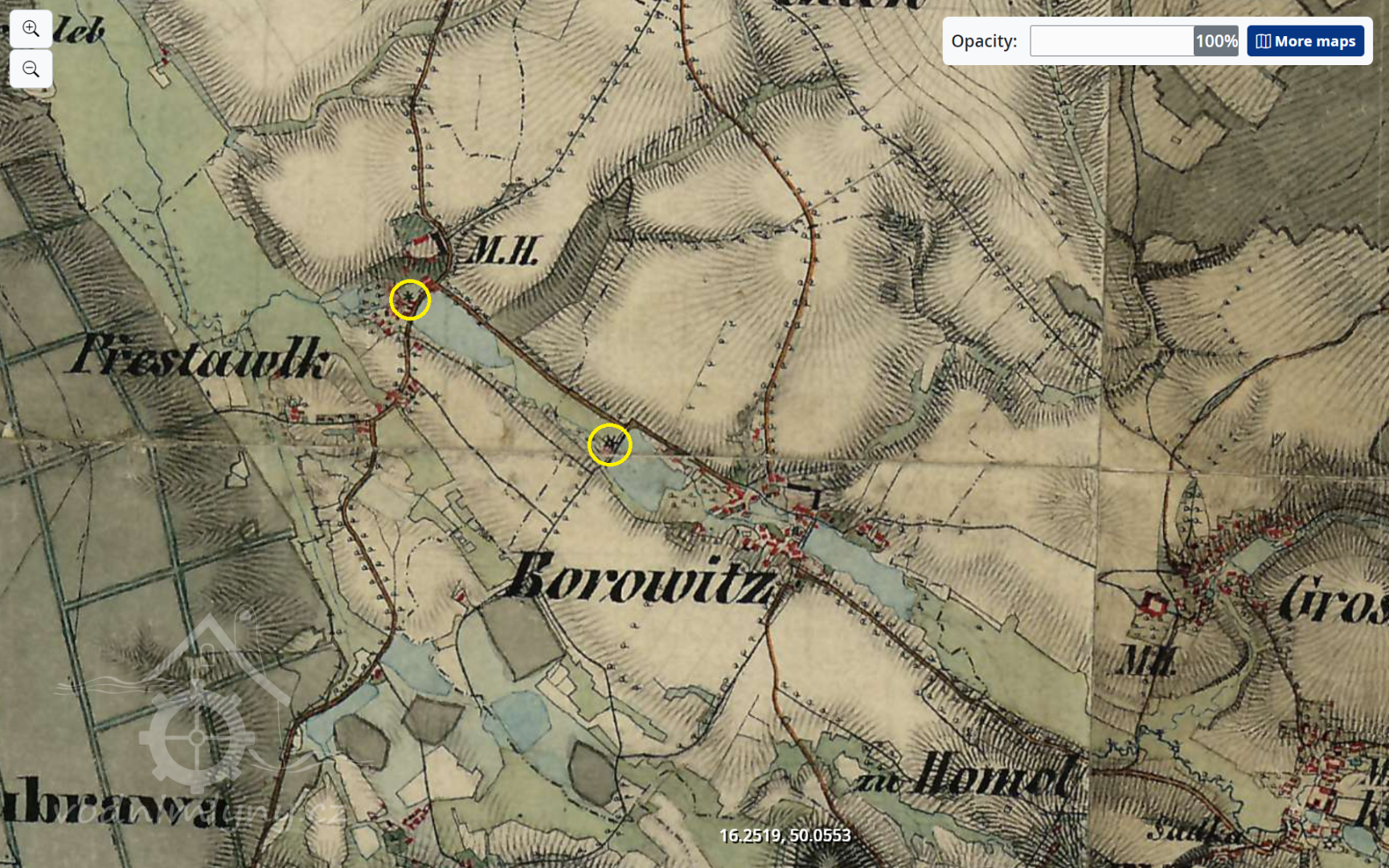Click the Opacity label text
The width and height of the screenshot is (1389, 868).
click(x=983, y=41)
